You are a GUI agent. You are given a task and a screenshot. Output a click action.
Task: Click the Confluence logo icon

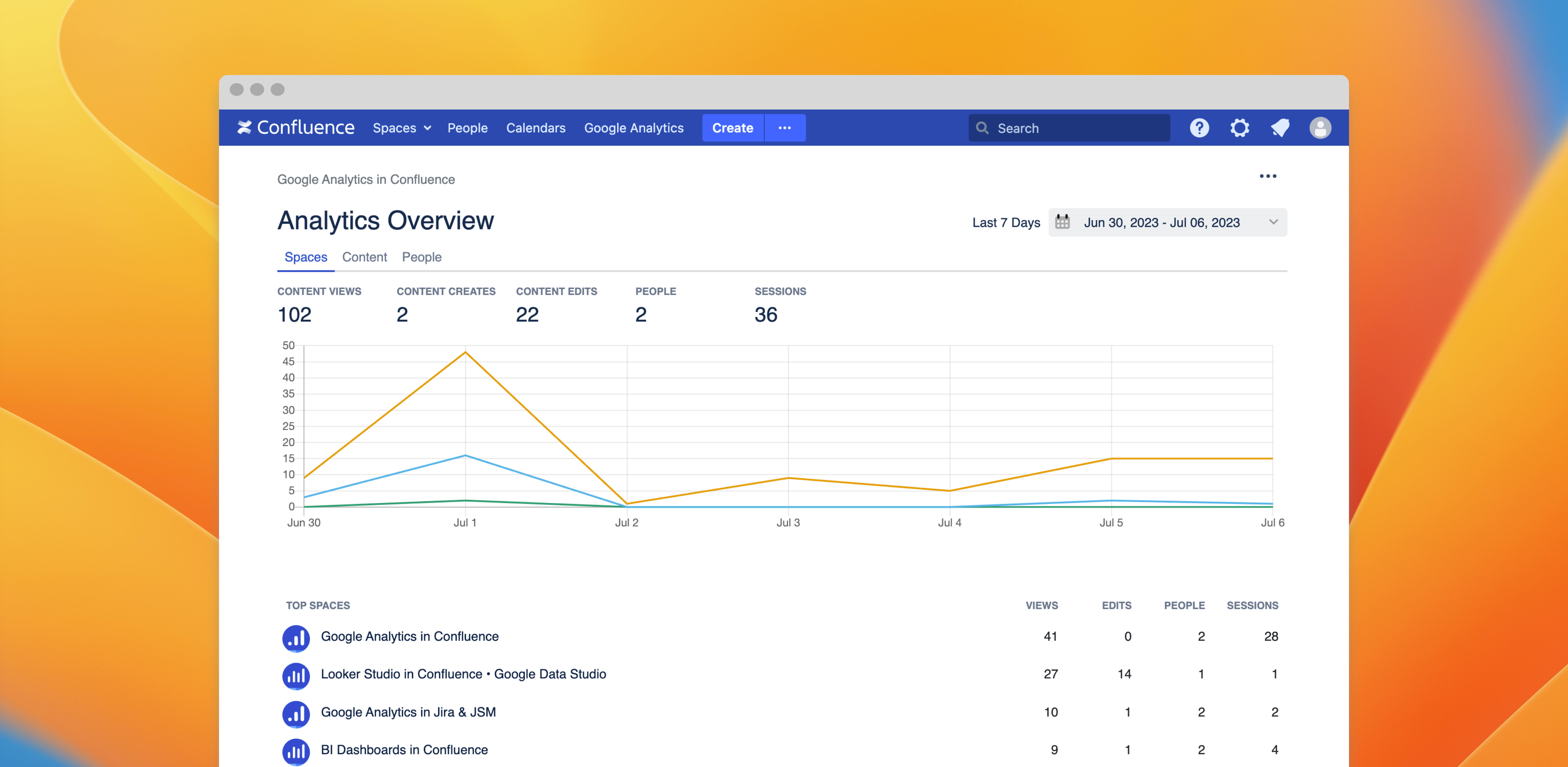coord(244,127)
